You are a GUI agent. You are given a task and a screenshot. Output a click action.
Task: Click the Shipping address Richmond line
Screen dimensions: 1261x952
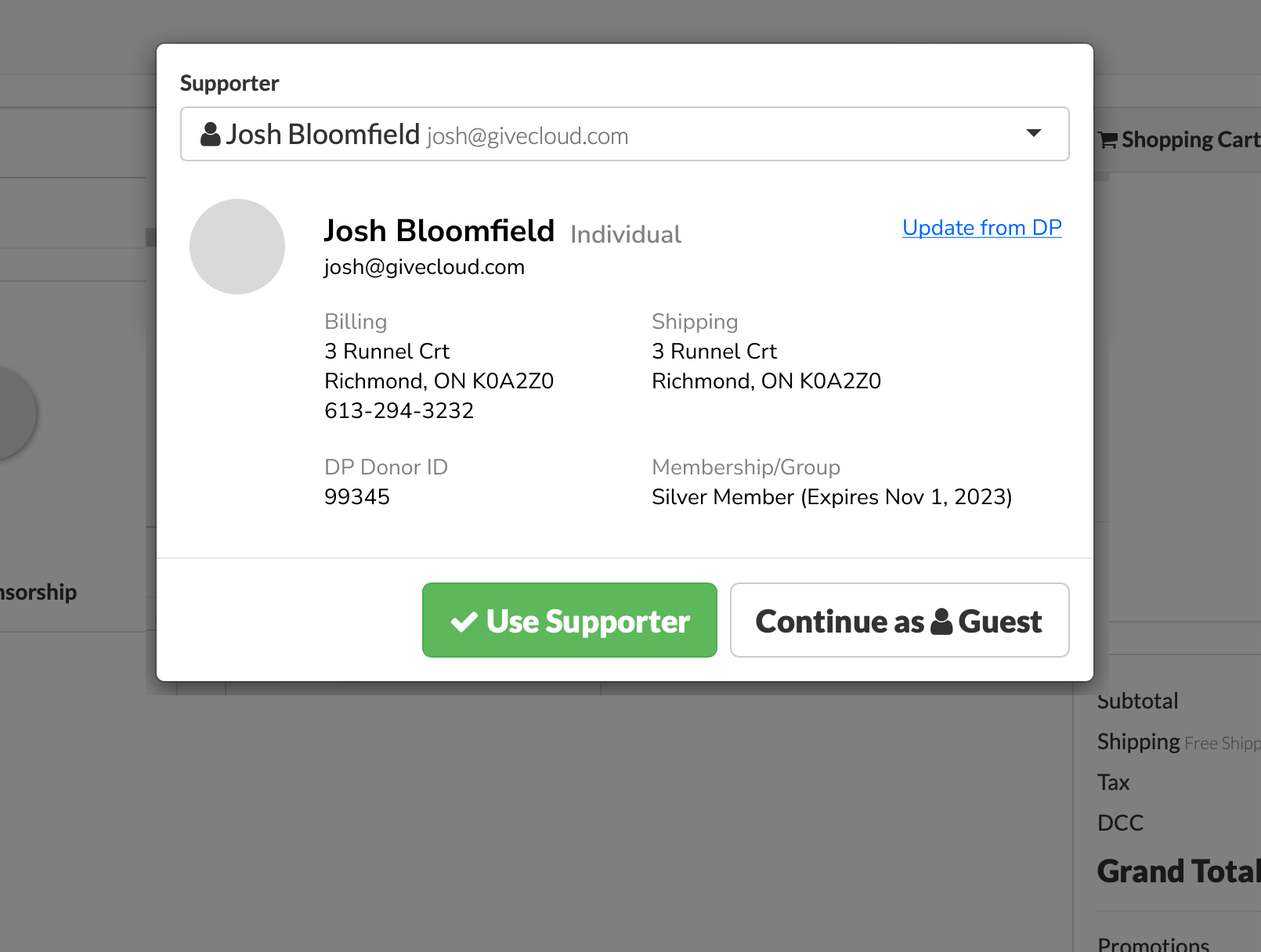(x=766, y=381)
